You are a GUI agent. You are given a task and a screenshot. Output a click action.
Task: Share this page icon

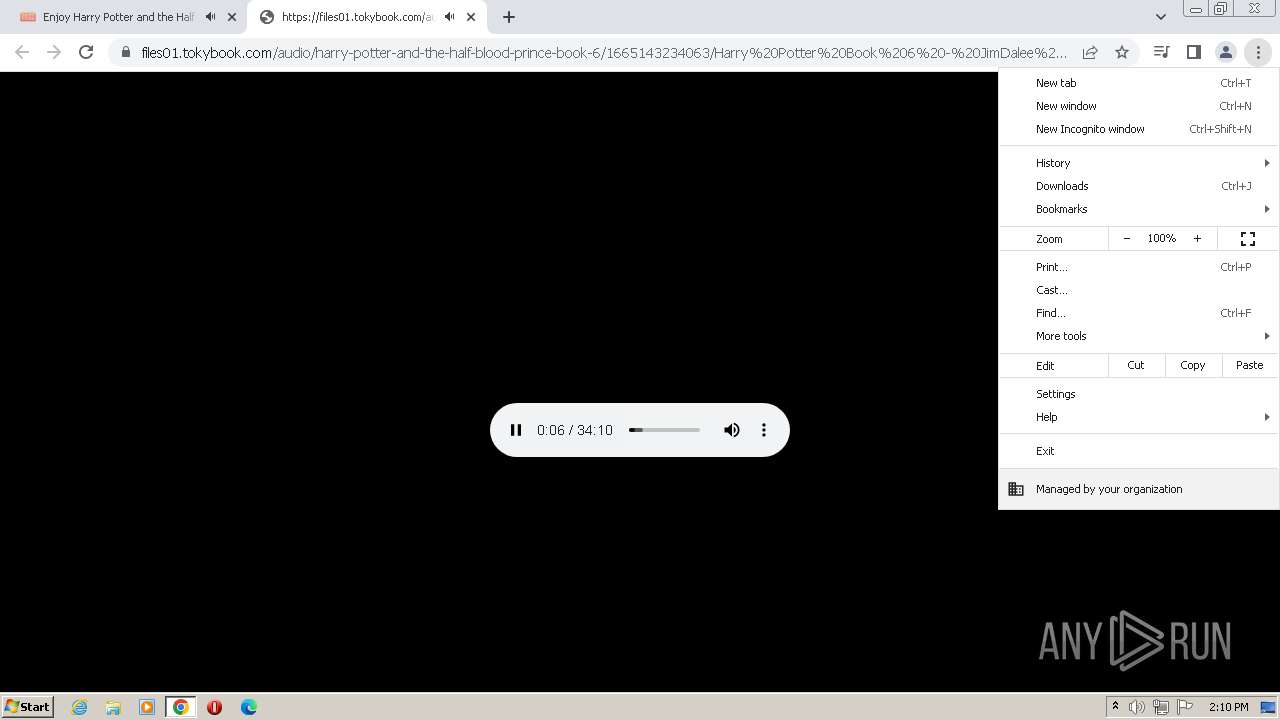coord(1090,52)
